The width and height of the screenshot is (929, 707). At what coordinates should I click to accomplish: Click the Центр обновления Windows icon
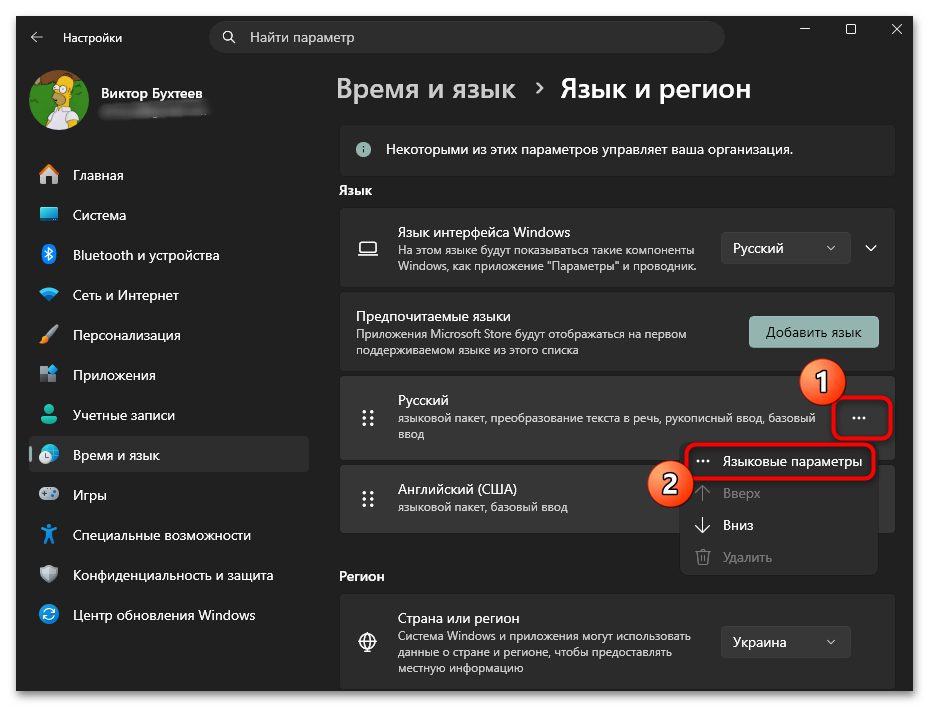coord(49,615)
